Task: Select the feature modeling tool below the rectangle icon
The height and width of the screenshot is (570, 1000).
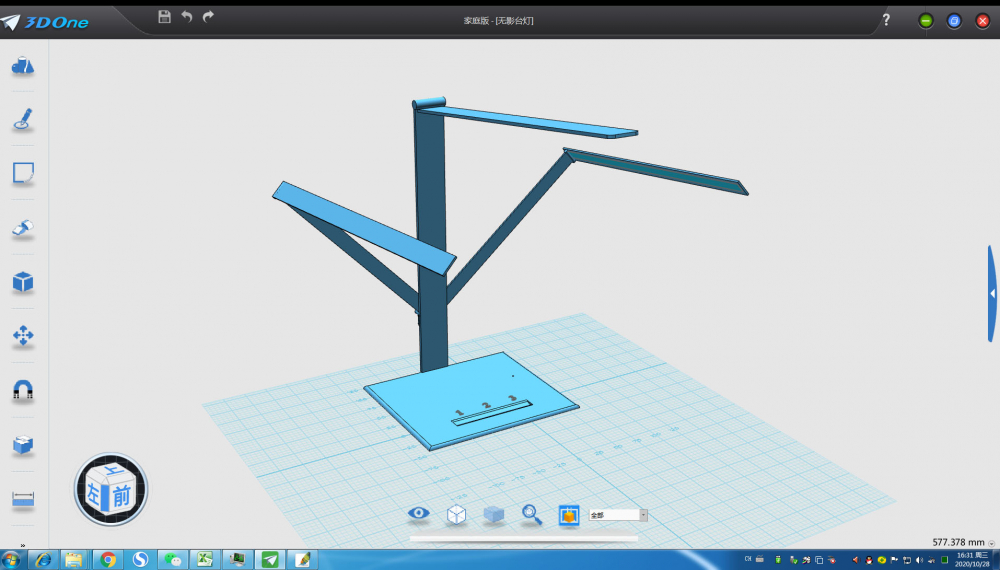Action: pyautogui.click(x=23, y=228)
